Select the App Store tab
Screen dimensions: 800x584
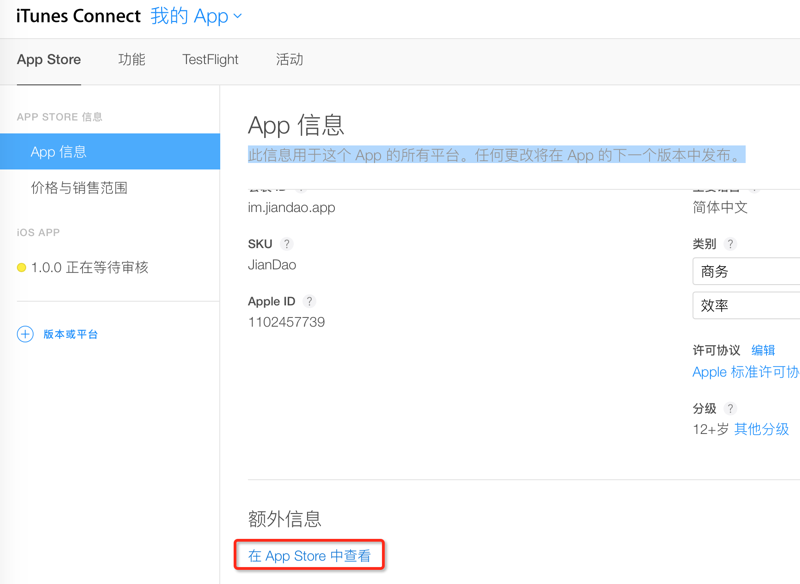pos(49,60)
